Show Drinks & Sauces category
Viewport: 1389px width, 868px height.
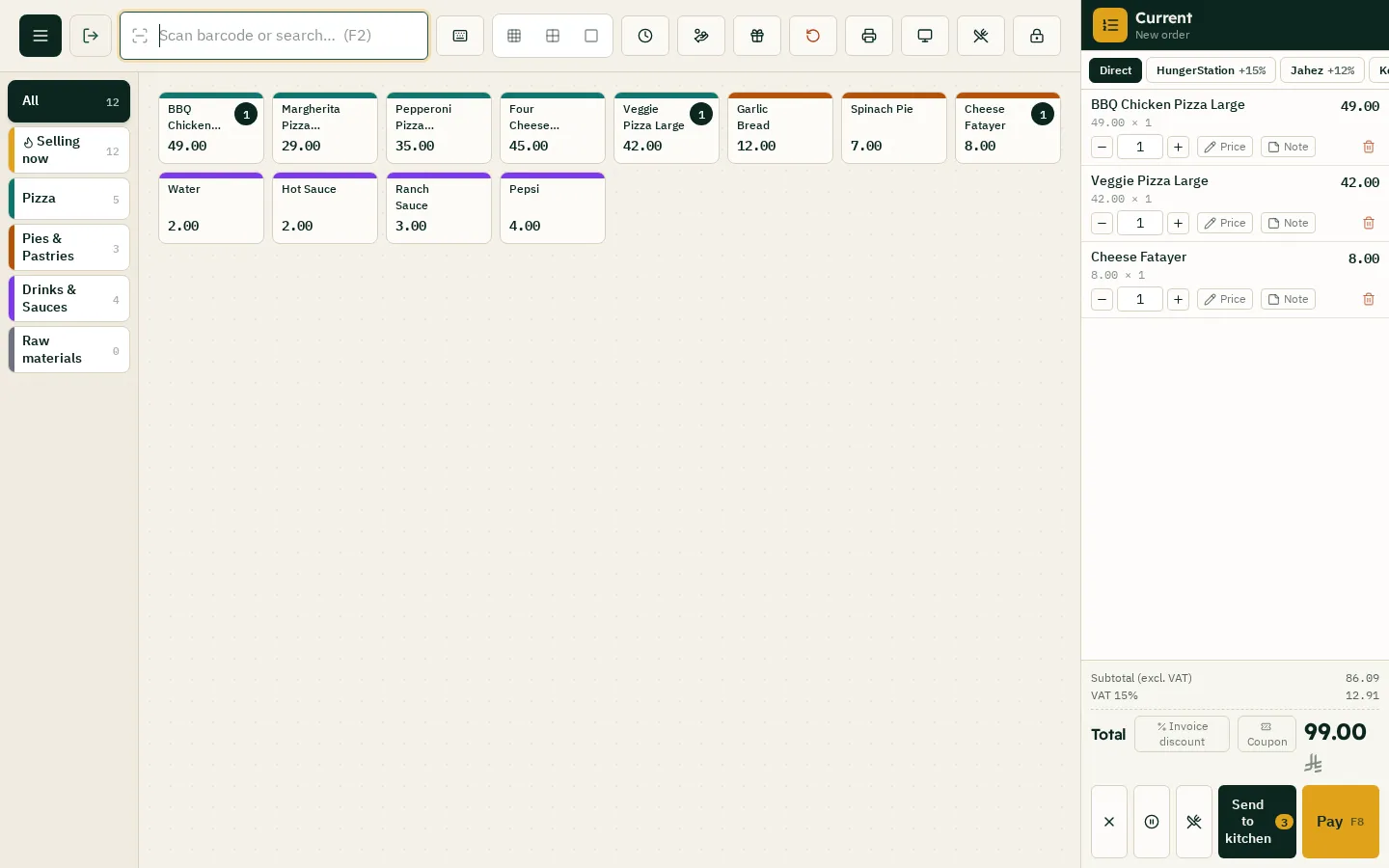(68, 299)
